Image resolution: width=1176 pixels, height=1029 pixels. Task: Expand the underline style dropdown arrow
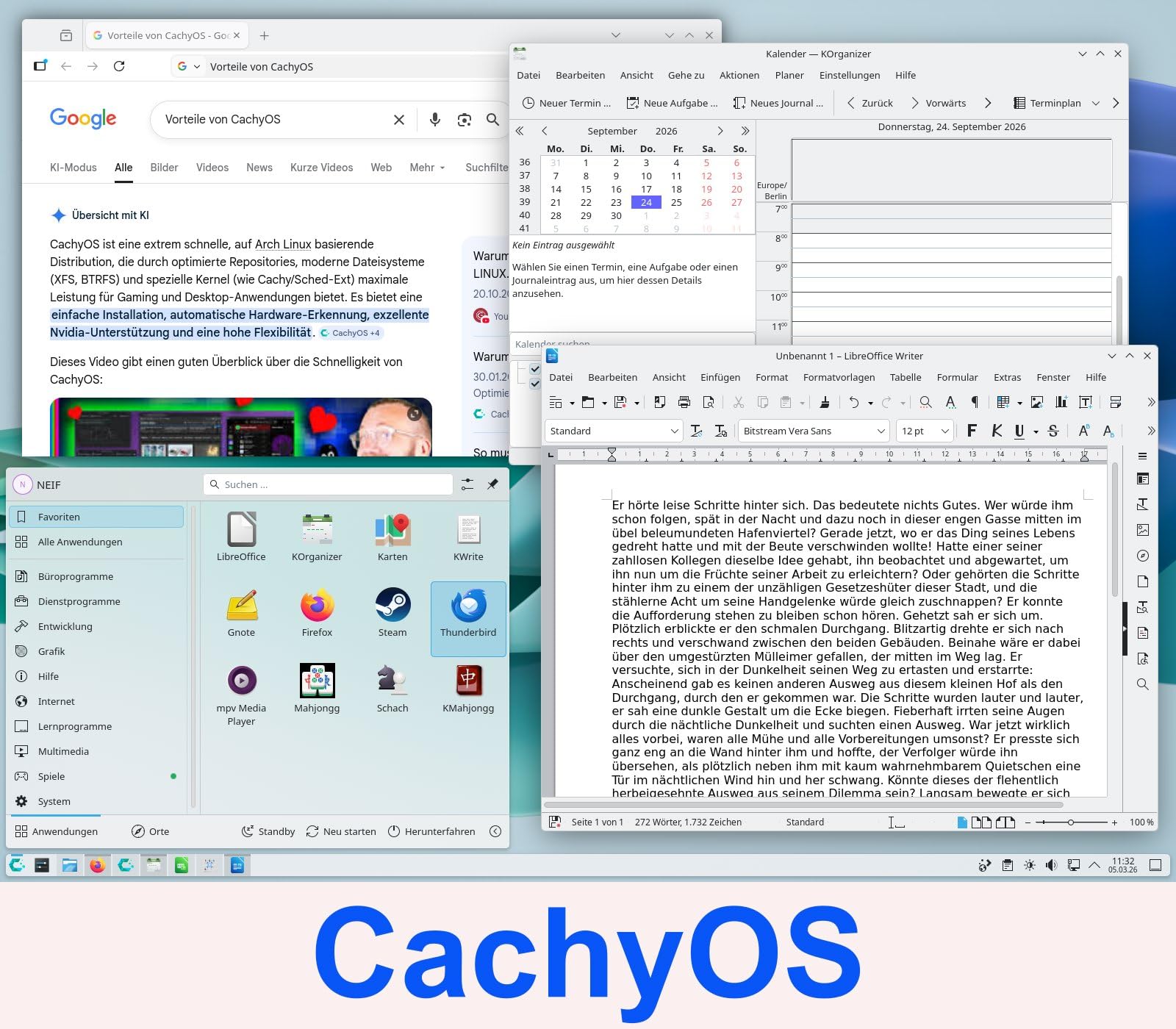tap(1036, 431)
